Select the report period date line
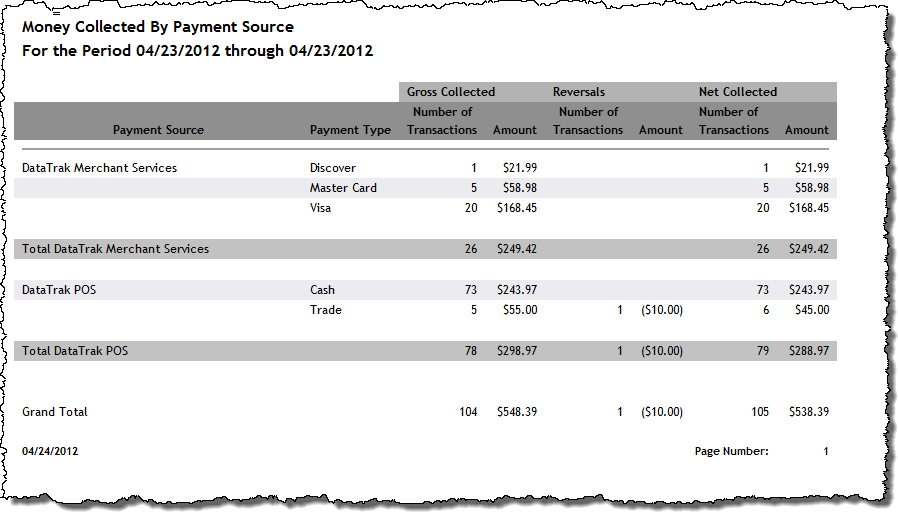The height and width of the screenshot is (512, 898). 198,50
